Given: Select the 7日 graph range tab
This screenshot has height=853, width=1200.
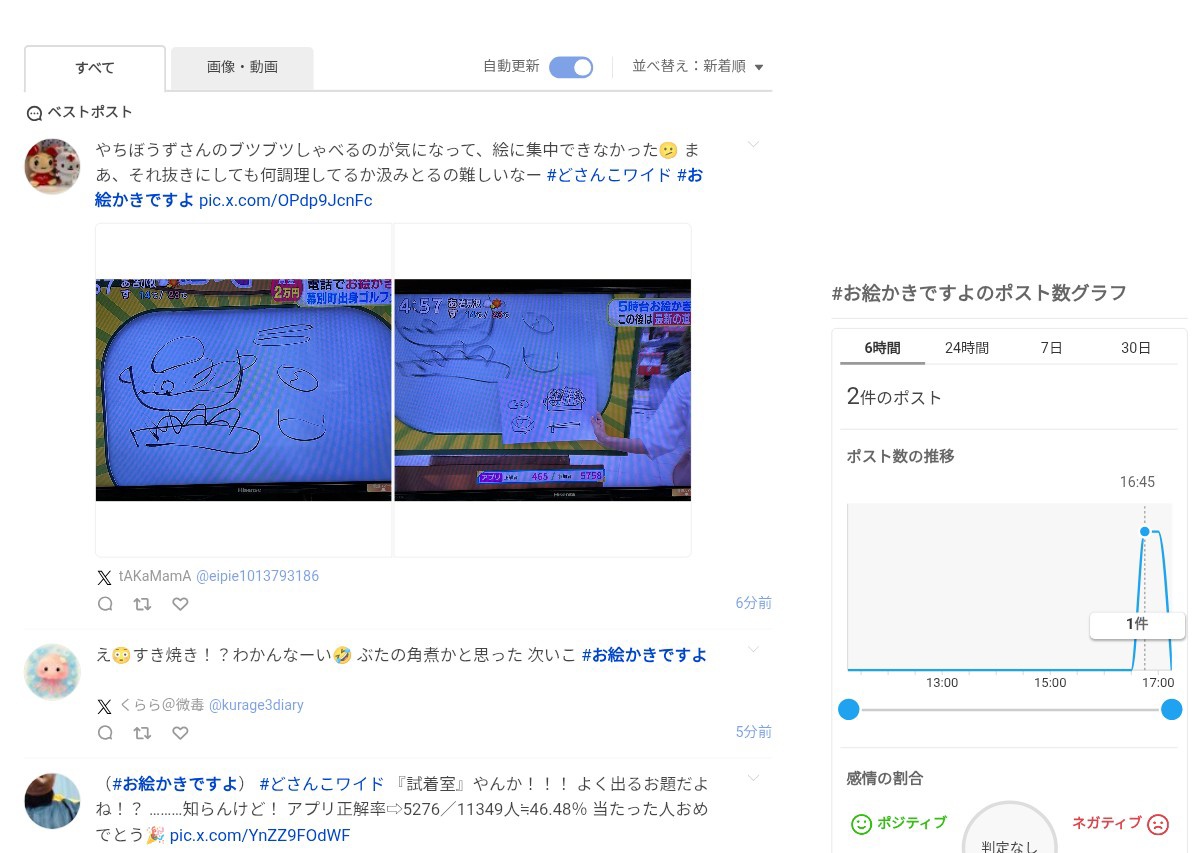Looking at the screenshot, I should click(x=1051, y=348).
